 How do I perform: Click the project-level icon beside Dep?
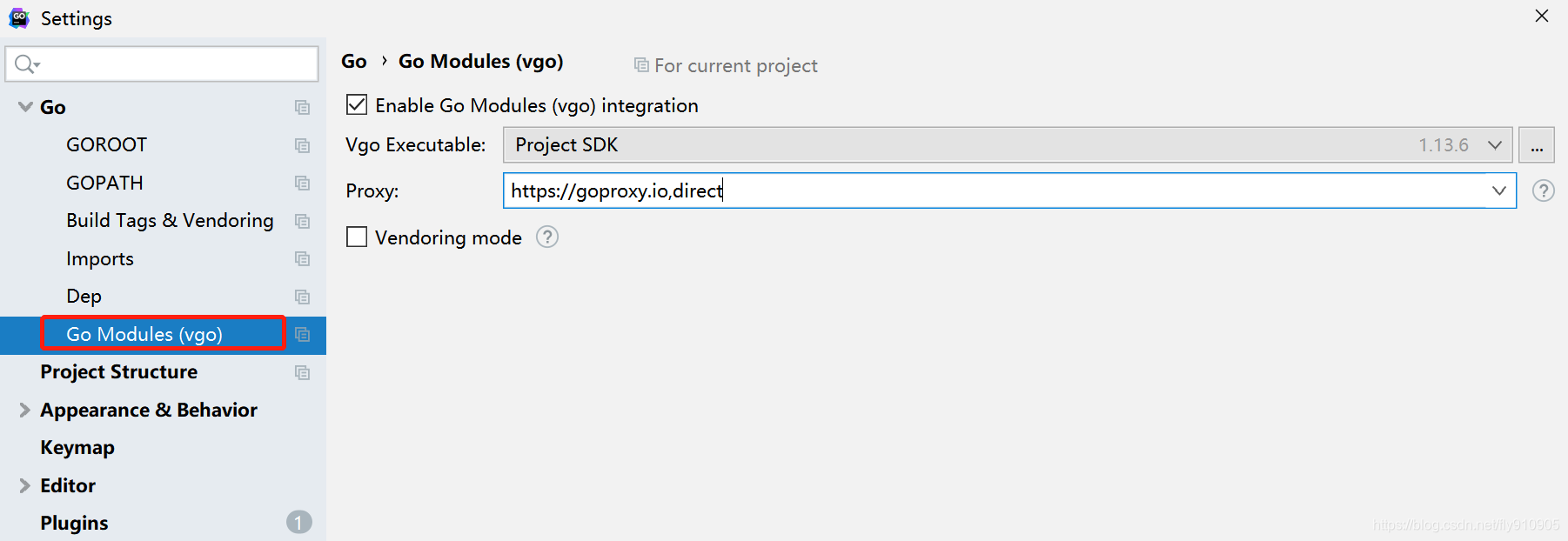pos(302,297)
